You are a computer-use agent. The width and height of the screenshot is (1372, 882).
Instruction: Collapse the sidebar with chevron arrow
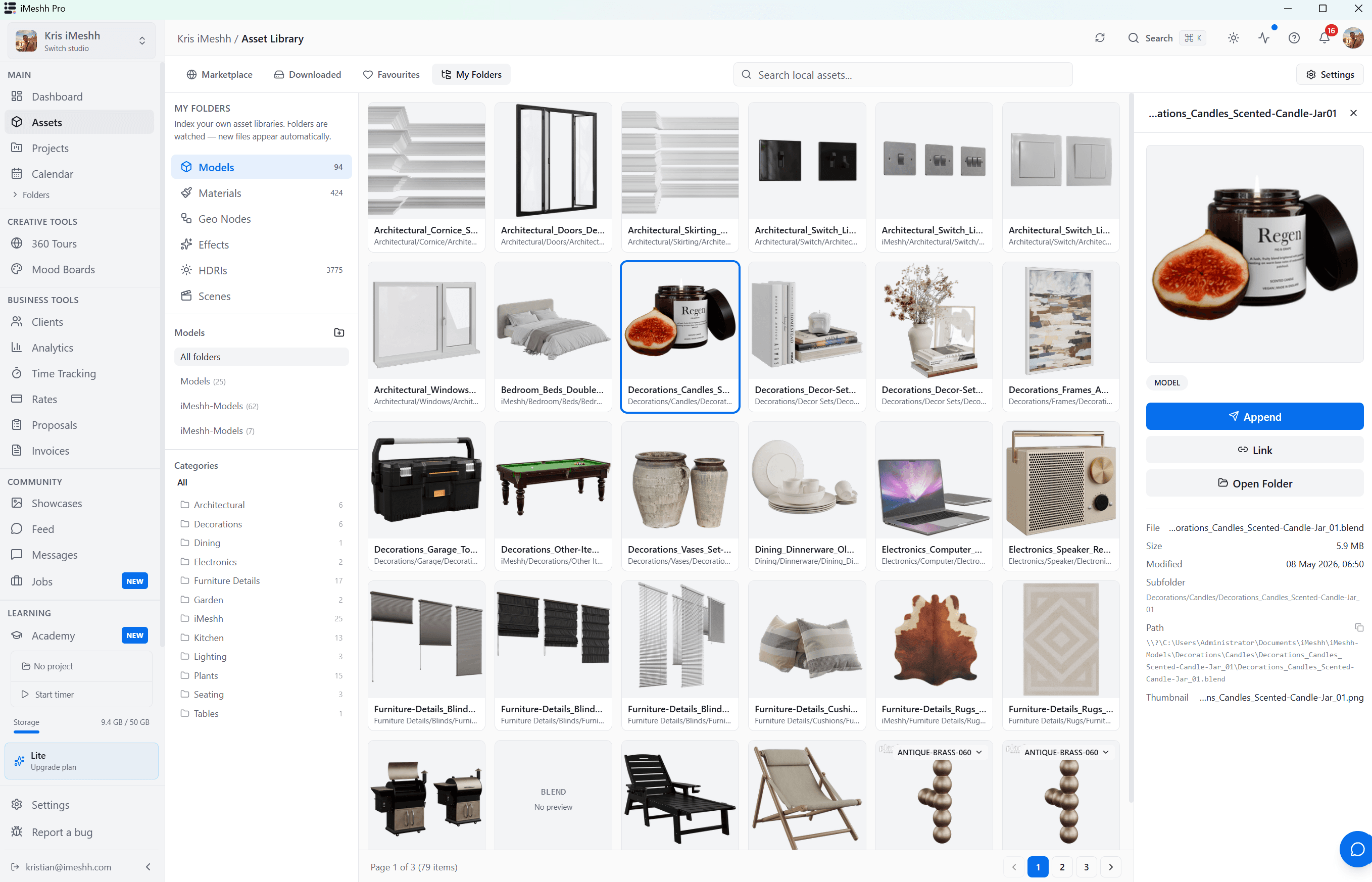[149, 867]
